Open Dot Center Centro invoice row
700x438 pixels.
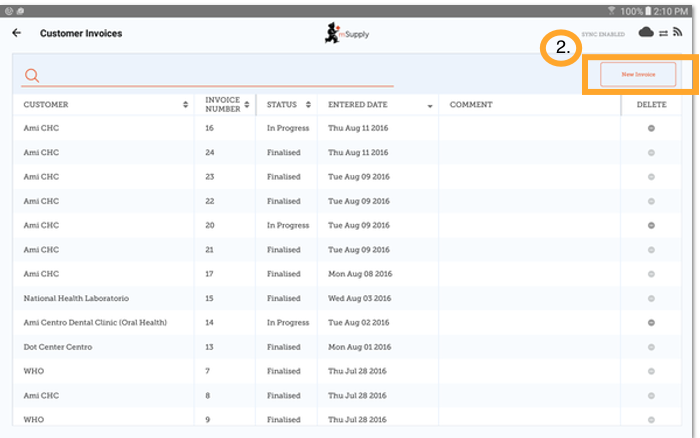(58, 347)
